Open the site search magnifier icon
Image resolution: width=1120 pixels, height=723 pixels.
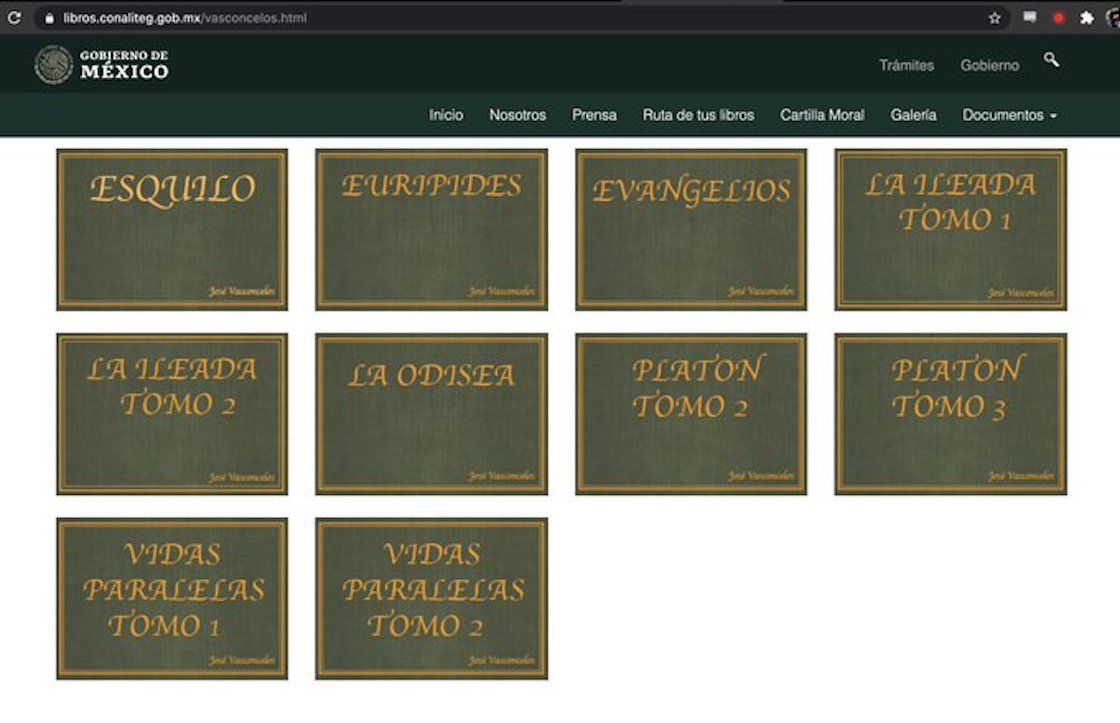tap(1051, 61)
